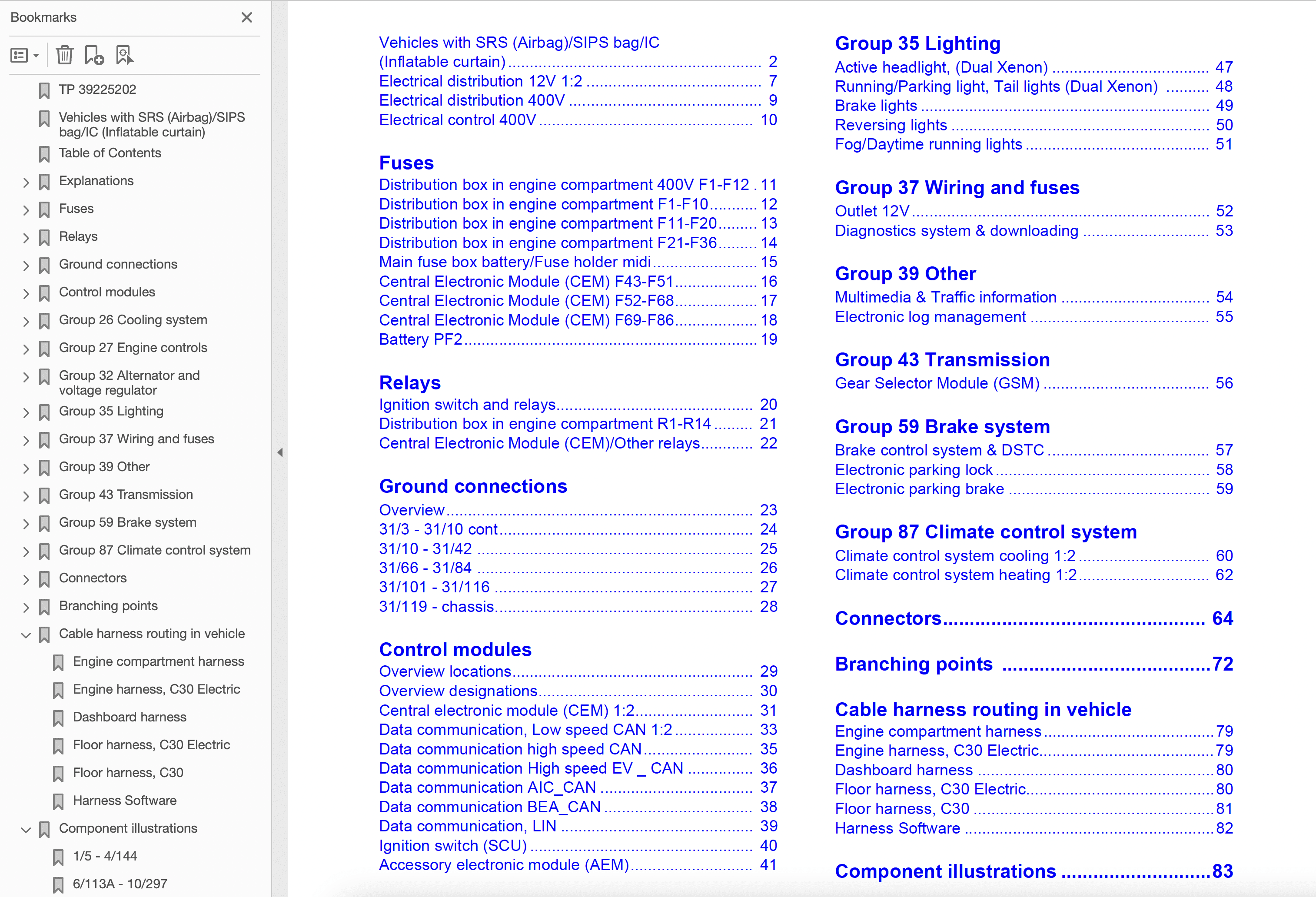
Task: Close the Bookmarks panel
Action: click(246, 17)
